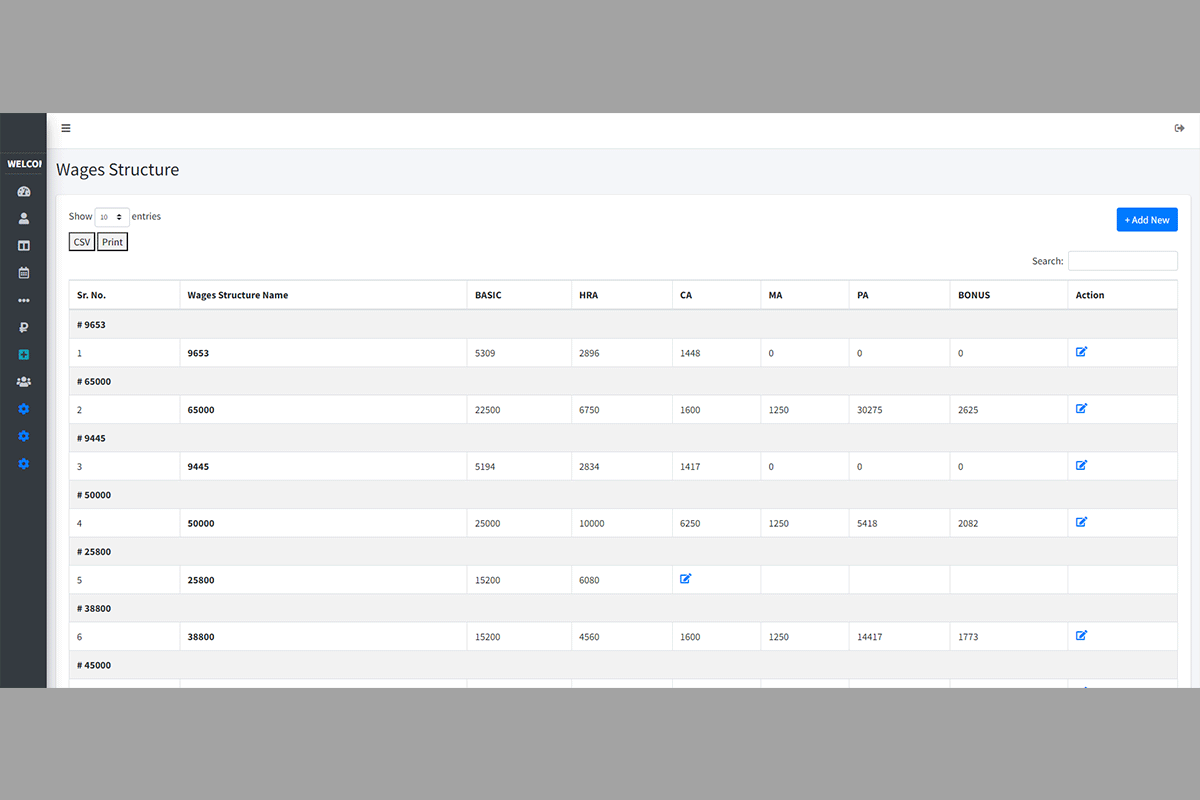
Task: Select the '# 9445' group row
Action: point(623,438)
